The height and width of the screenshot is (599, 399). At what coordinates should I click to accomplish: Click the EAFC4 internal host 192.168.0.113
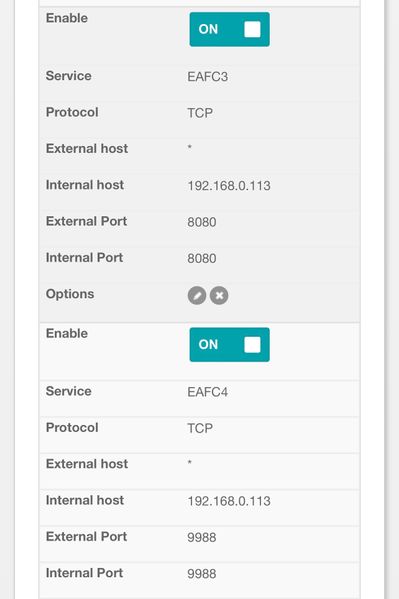click(229, 501)
